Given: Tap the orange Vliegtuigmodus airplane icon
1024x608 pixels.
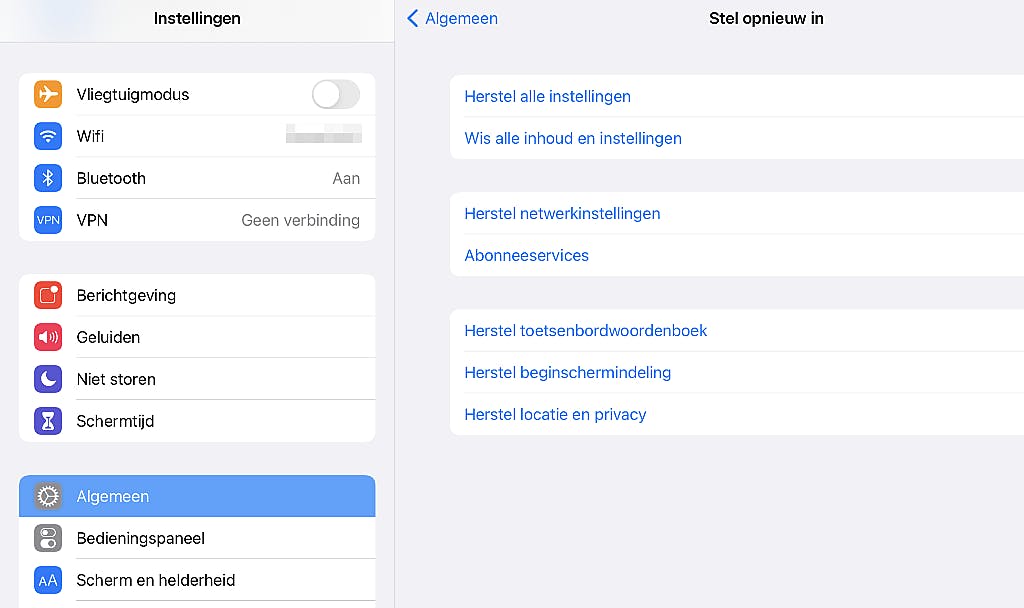Looking at the screenshot, I should coord(48,95).
